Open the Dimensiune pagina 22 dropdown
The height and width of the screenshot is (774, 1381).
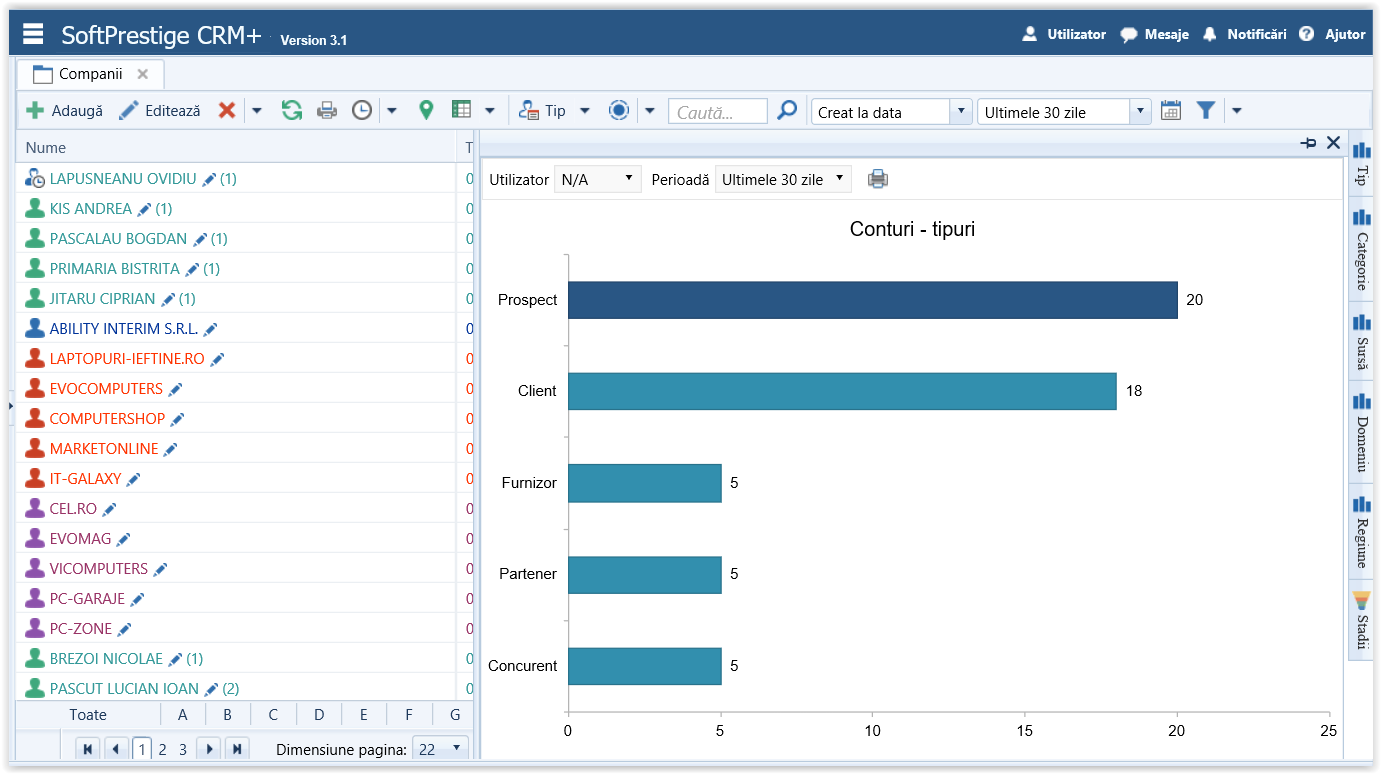[441, 749]
